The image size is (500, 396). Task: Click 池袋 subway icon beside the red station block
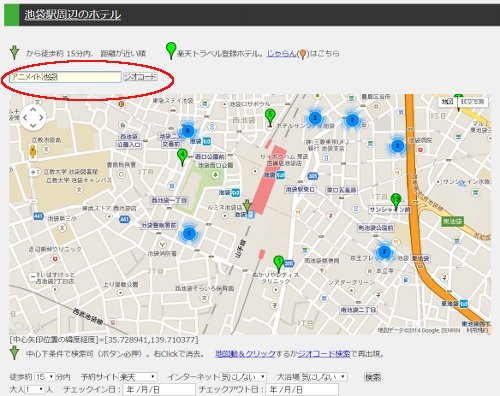pyautogui.click(x=280, y=175)
